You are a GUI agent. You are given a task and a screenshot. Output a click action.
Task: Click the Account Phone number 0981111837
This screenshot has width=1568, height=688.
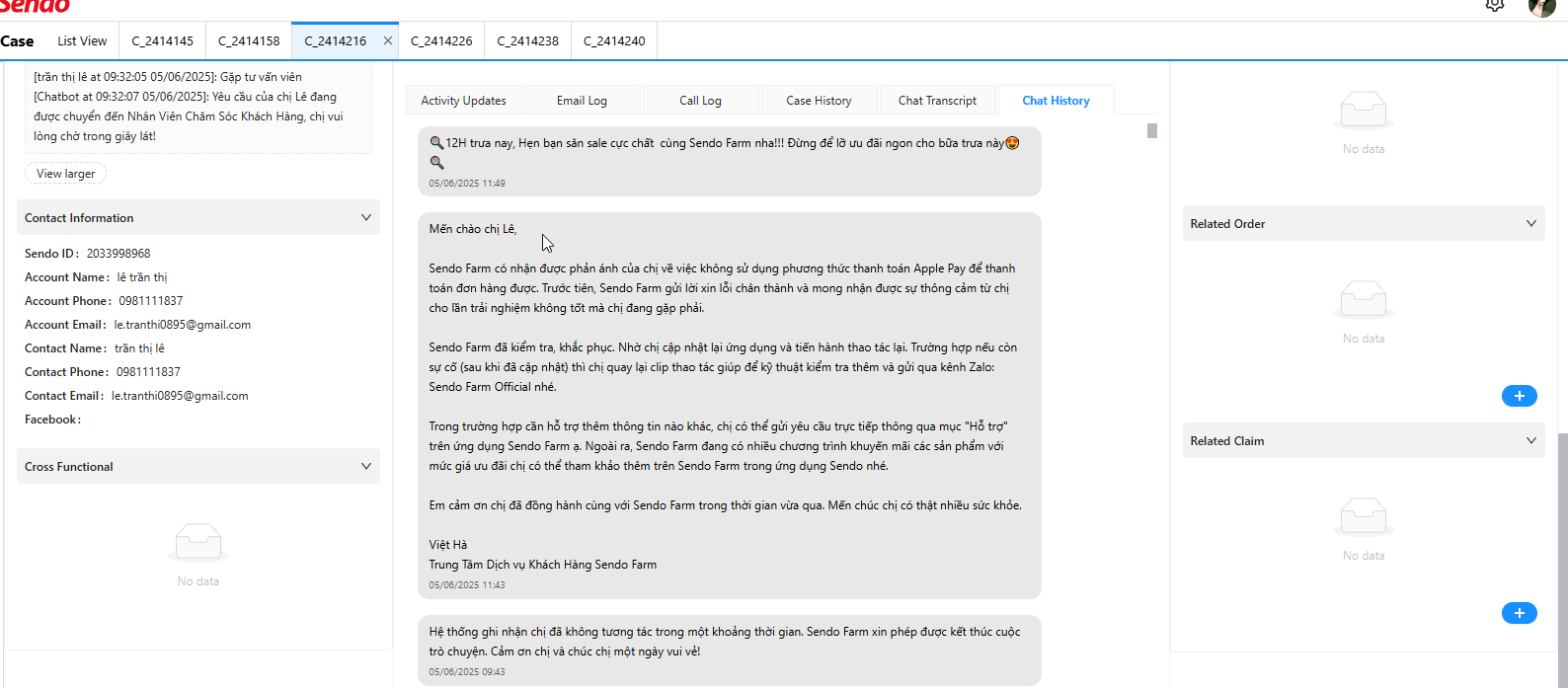pyautogui.click(x=151, y=301)
